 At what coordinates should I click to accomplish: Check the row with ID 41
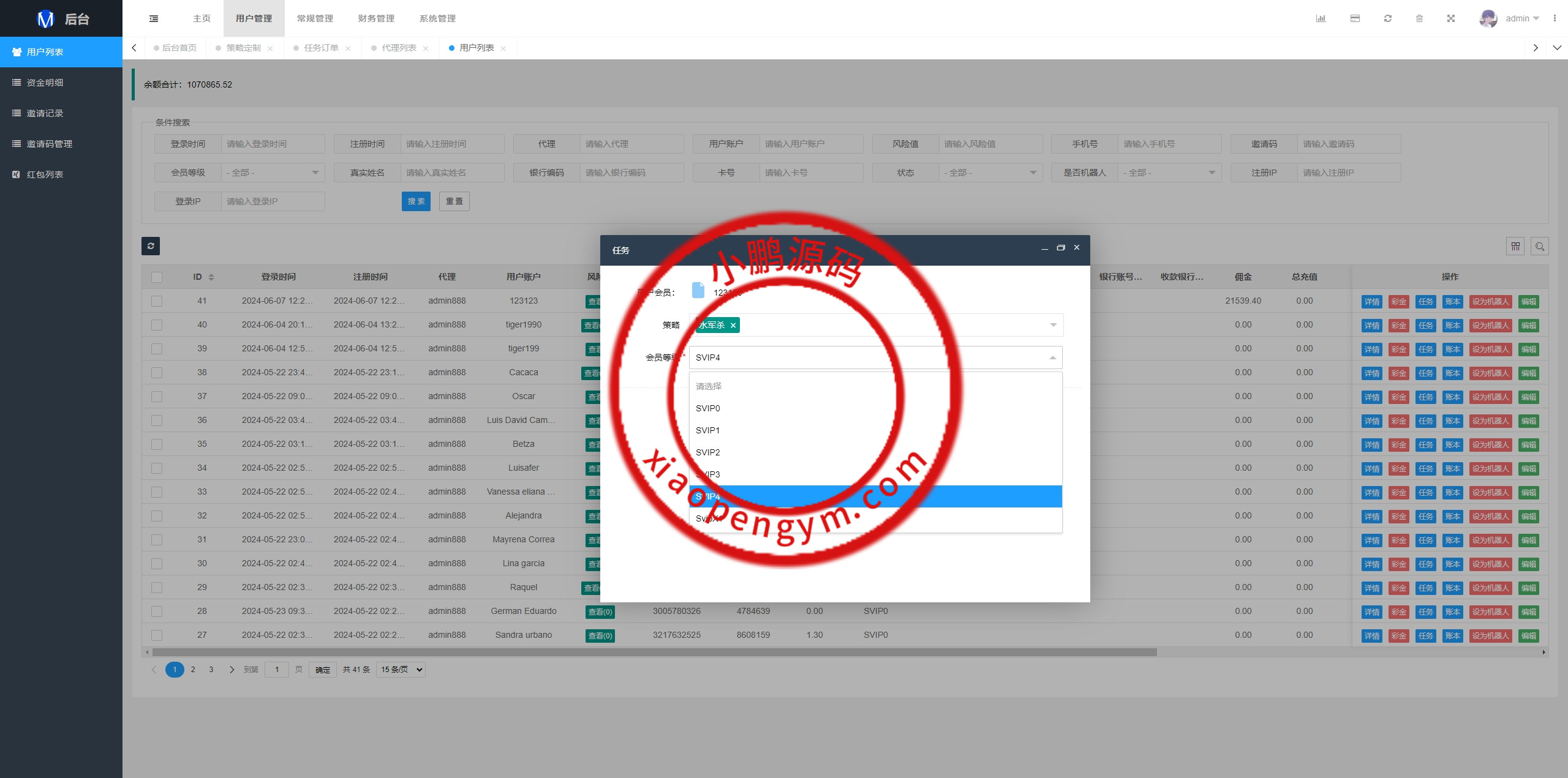157,301
